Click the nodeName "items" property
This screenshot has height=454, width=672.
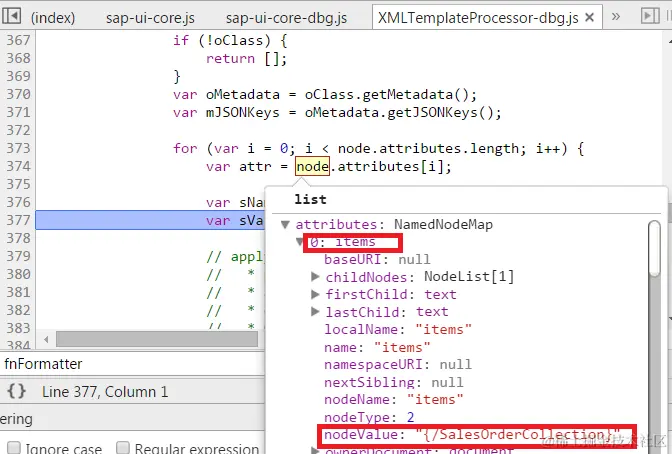393,400
